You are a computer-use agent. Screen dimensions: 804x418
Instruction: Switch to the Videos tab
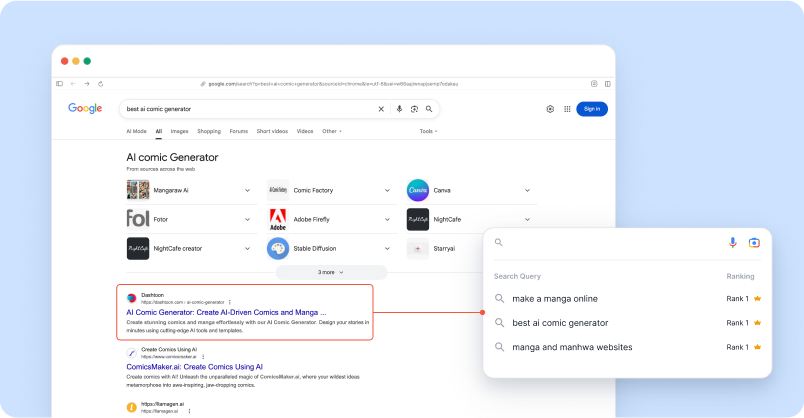click(x=305, y=131)
